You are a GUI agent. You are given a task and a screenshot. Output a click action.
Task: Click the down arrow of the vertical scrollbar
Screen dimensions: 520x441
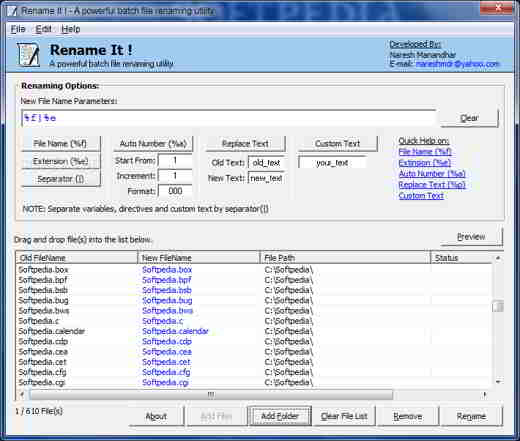(x=498, y=382)
